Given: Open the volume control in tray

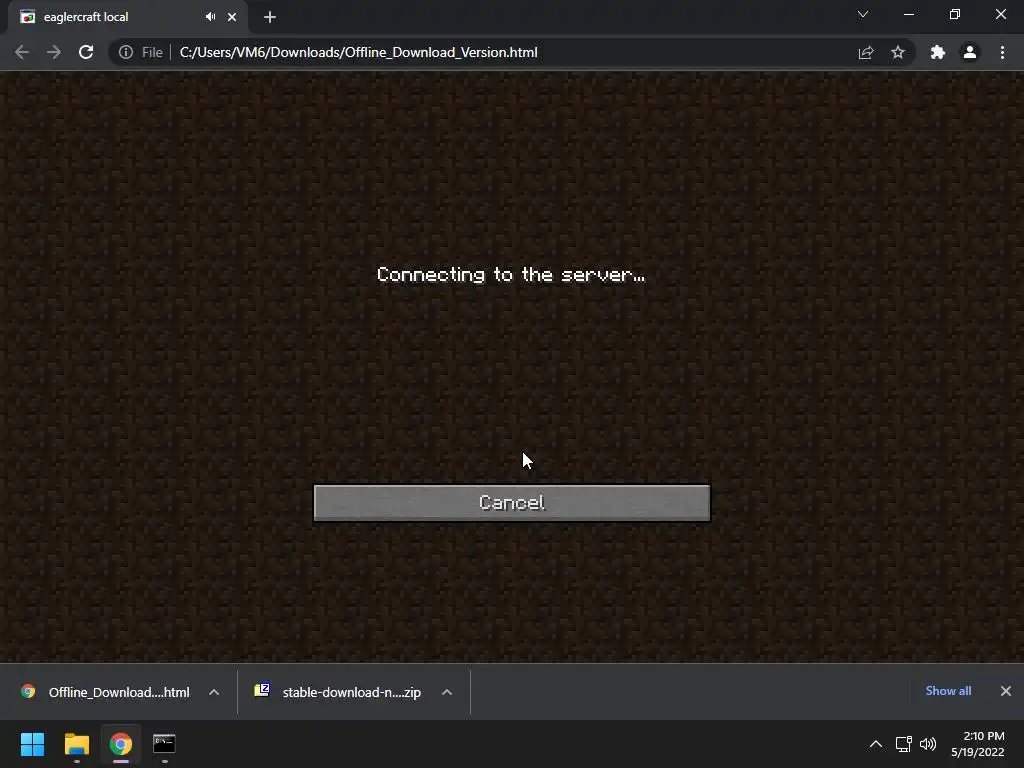Looking at the screenshot, I should (x=927, y=744).
